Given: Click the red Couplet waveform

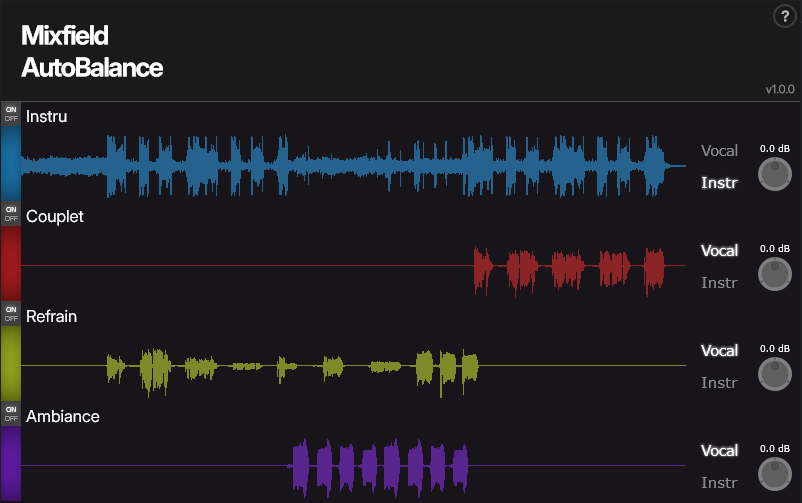Looking at the screenshot, I should click(x=568, y=268).
